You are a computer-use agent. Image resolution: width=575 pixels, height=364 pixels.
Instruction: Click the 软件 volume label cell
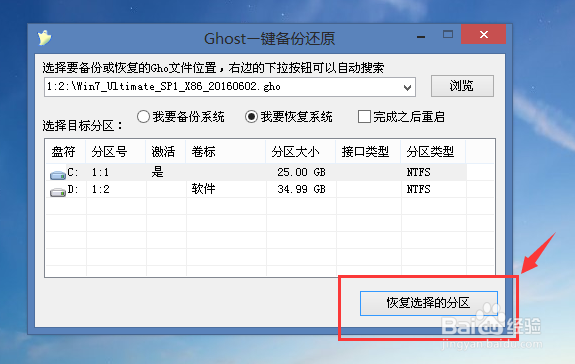(x=204, y=189)
